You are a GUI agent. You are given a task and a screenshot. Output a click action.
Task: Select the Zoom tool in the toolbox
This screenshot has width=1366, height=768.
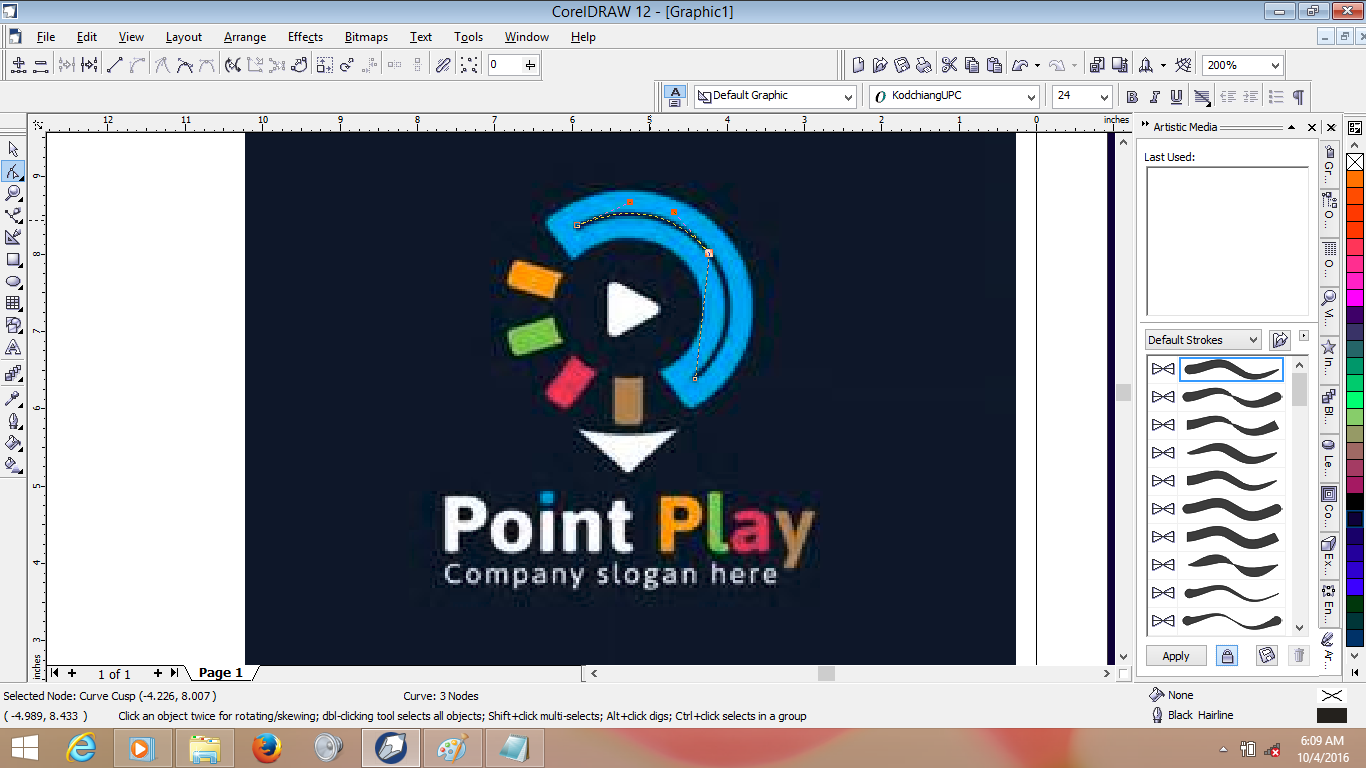14,192
